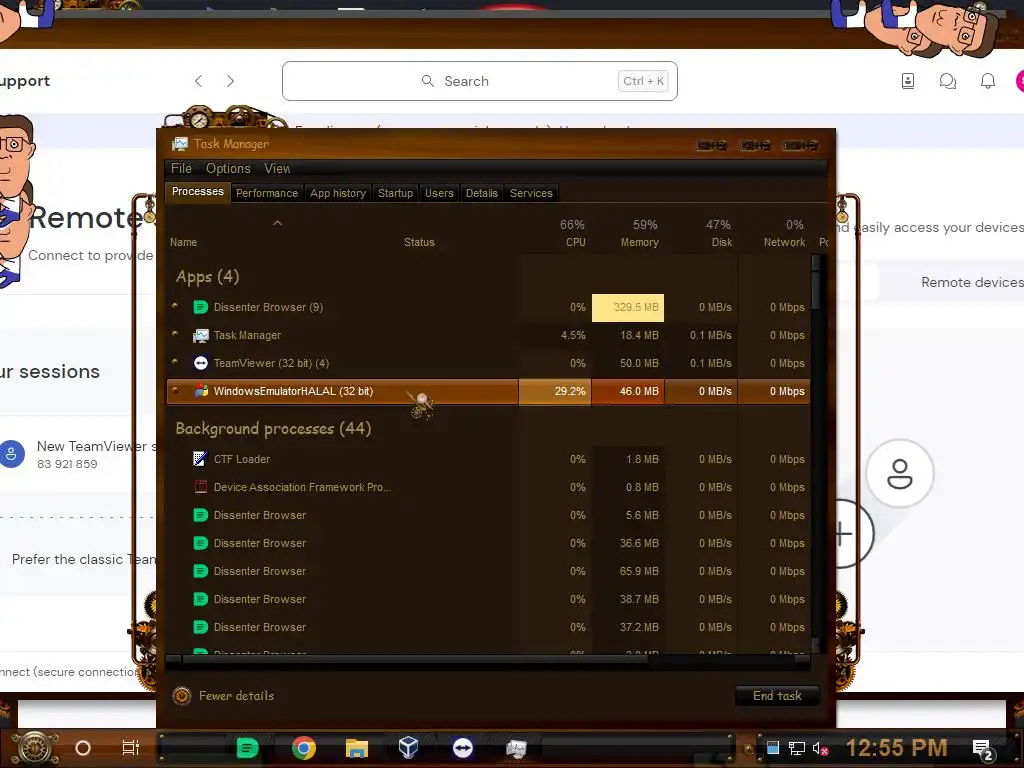Open the File menu
The image size is (1024, 768).
tap(182, 168)
